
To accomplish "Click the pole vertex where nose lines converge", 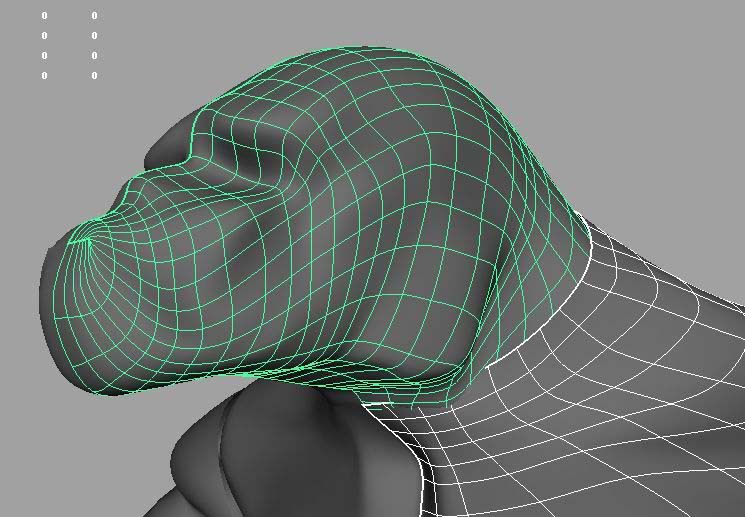I will [x=88, y=240].
